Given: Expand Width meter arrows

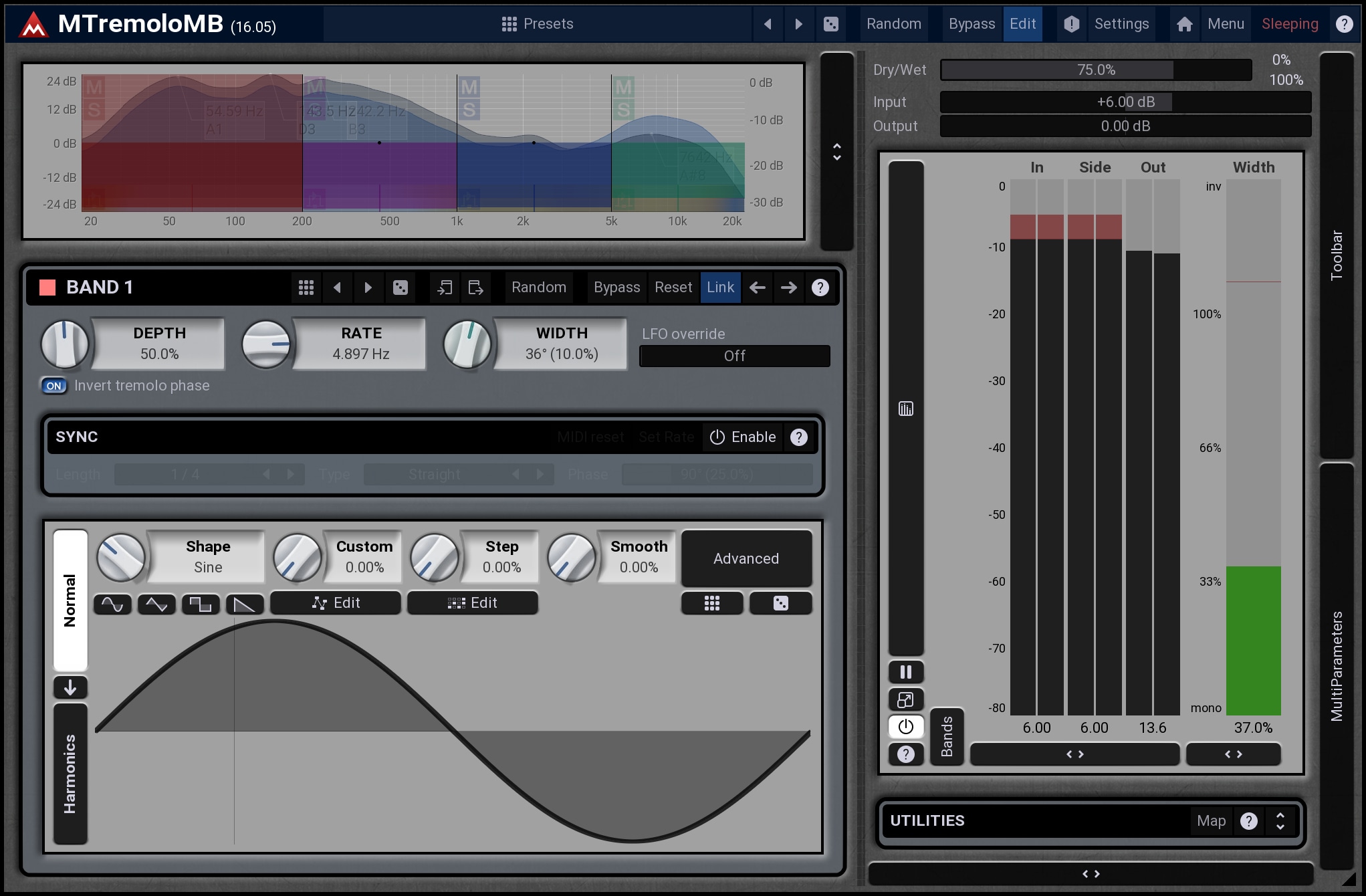Looking at the screenshot, I should (x=1233, y=754).
